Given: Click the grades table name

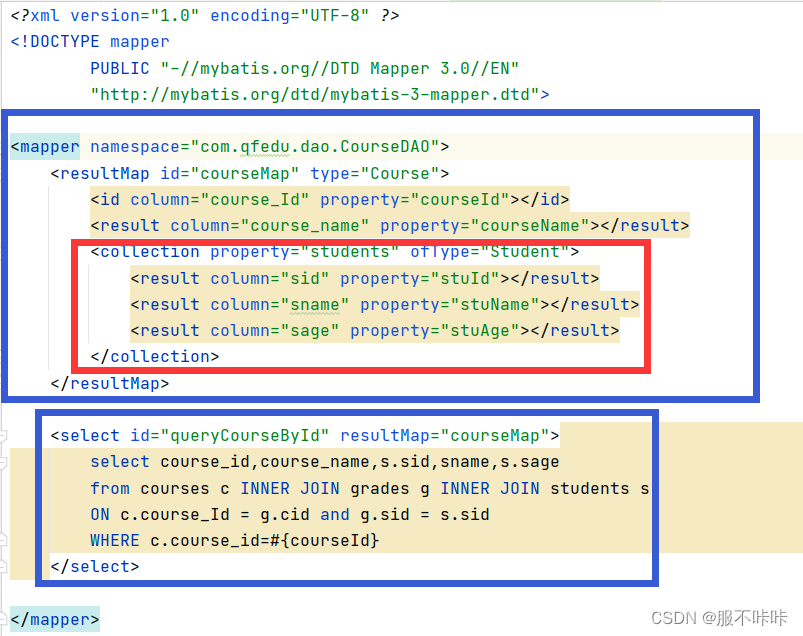Looking at the screenshot, I should tap(380, 489).
